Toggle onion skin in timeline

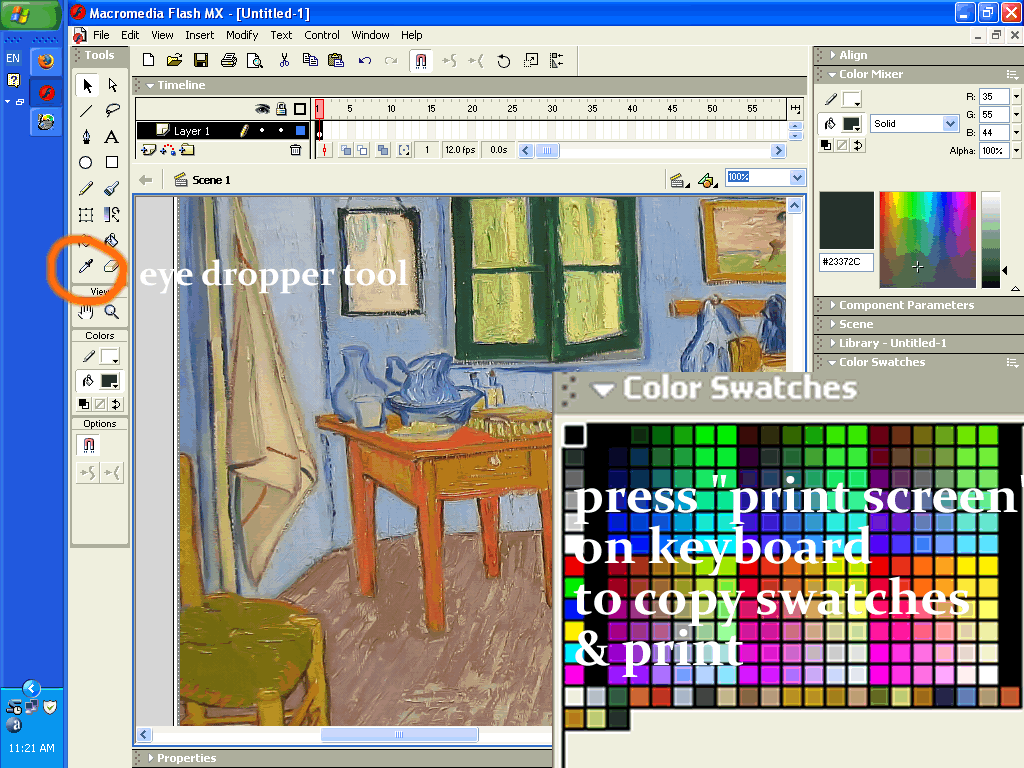click(346, 150)
